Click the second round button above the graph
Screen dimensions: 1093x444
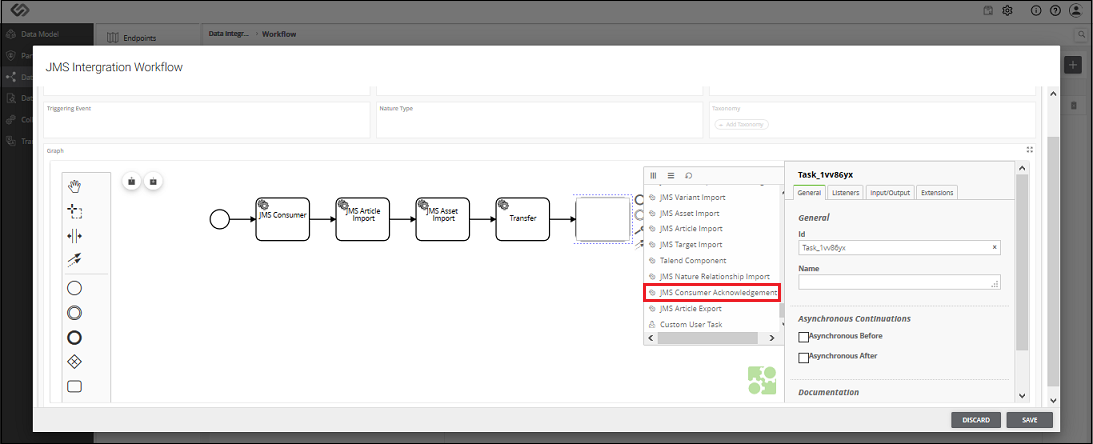(x=153, y=181)
